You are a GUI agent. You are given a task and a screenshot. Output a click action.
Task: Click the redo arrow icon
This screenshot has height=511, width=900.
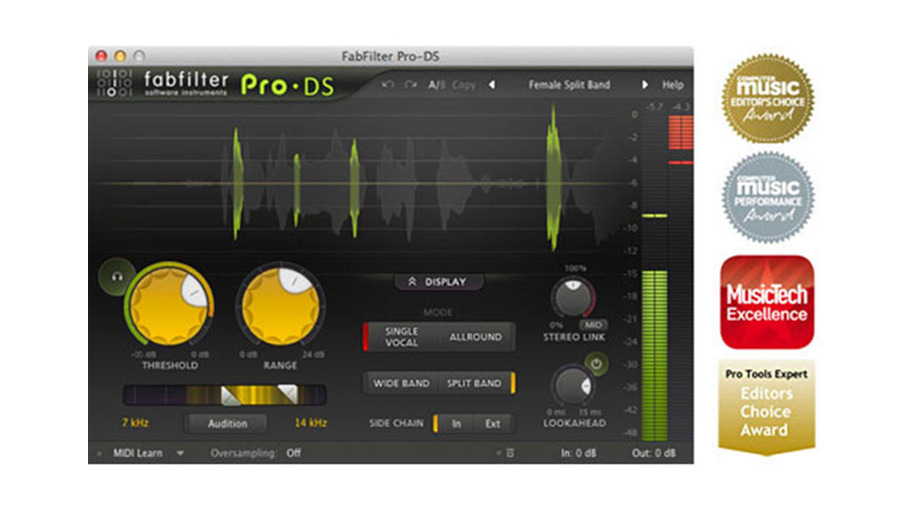click(x=410, y=85)
